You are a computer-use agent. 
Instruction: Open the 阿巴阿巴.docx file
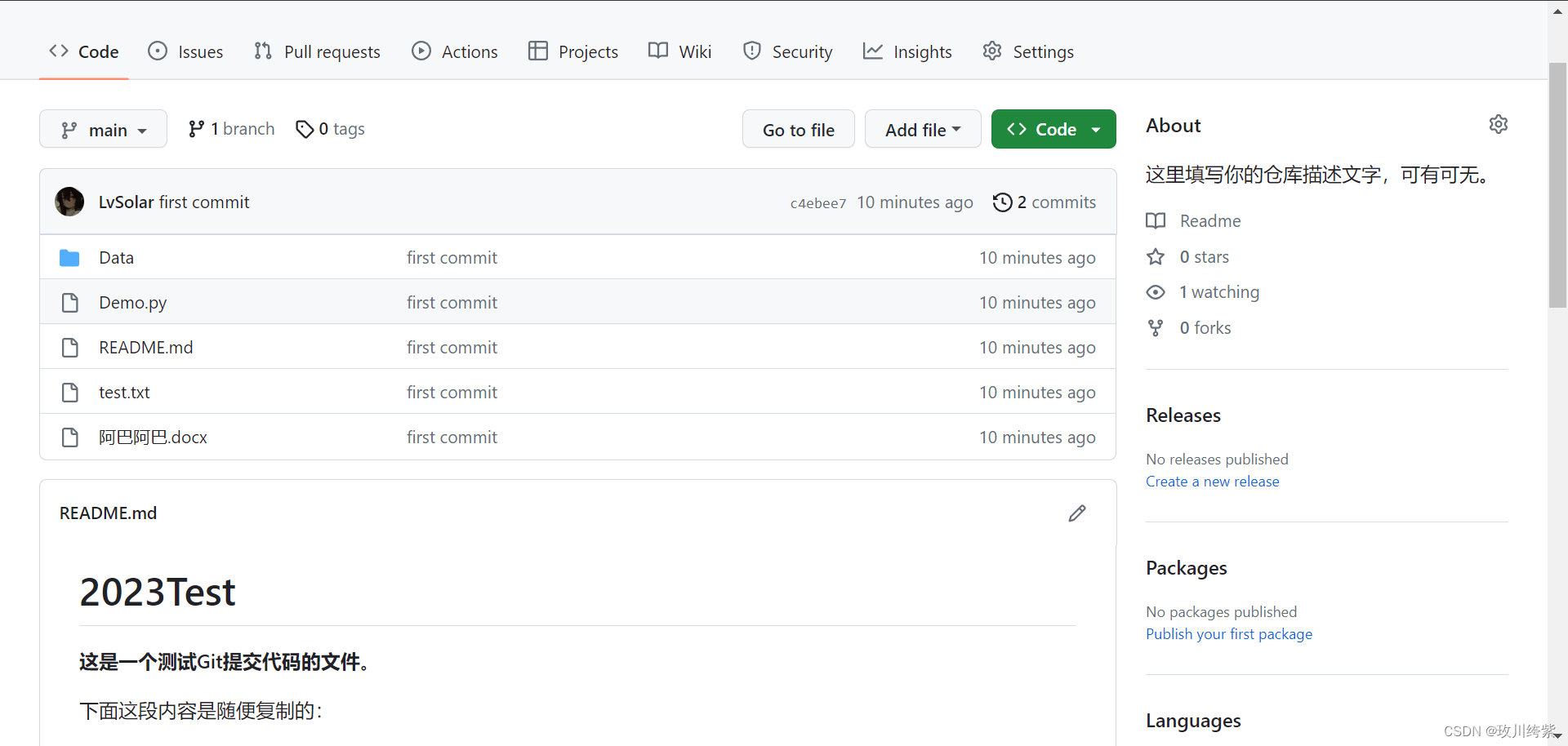coord(153,437)
